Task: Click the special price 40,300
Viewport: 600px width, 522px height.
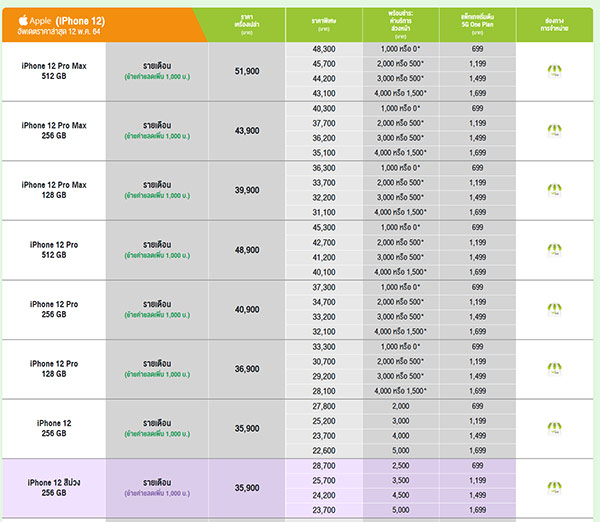Action: point(324,109)
